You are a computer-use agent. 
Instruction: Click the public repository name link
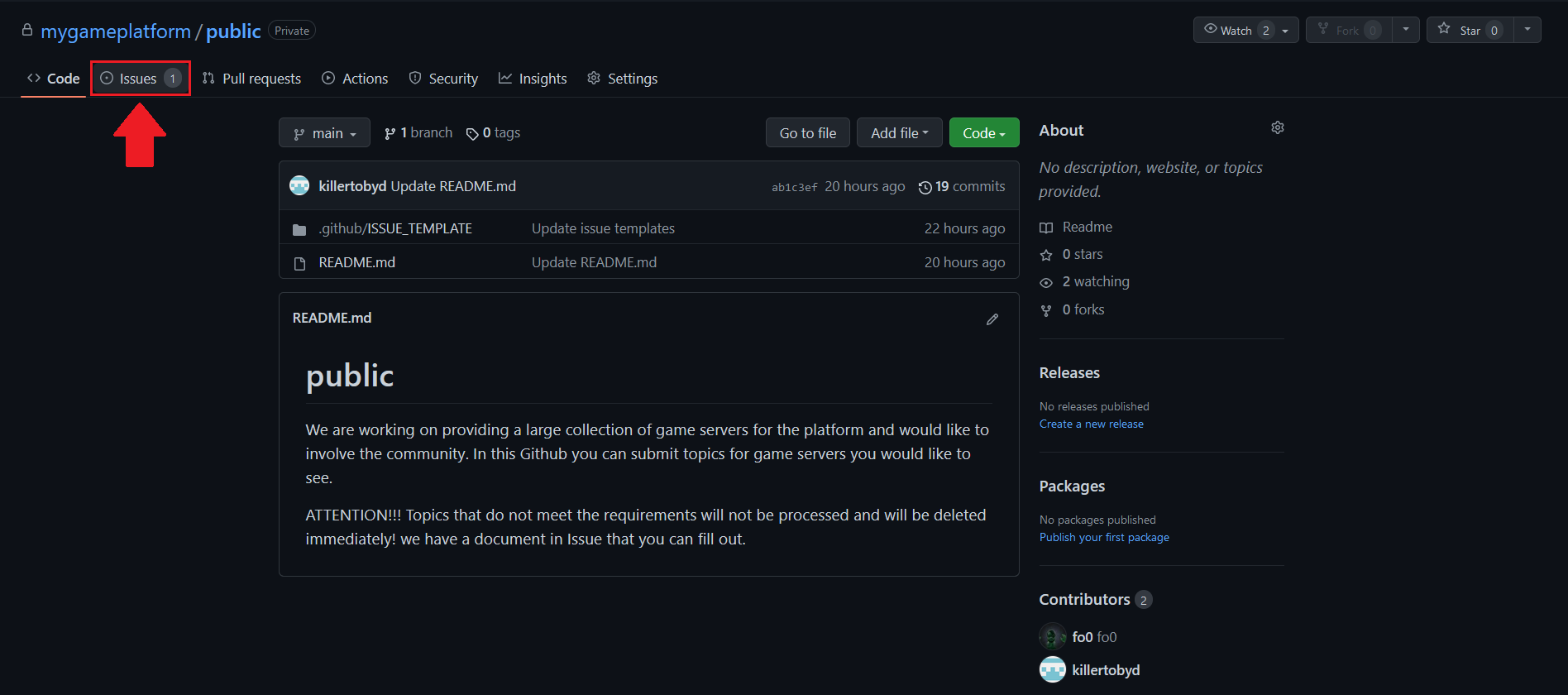(x=233, y=31)
